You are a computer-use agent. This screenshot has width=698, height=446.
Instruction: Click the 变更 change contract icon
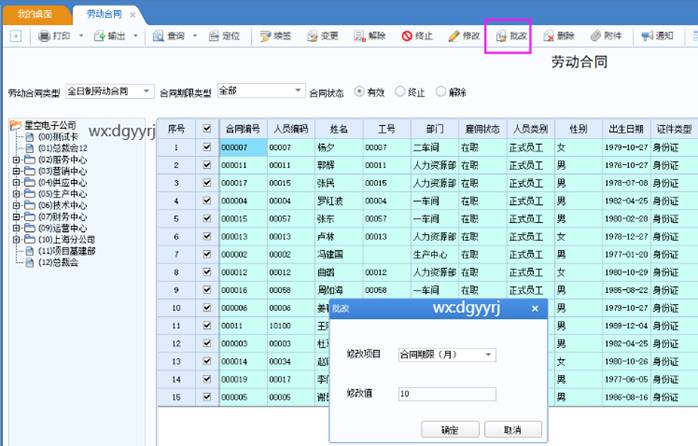pyautogui.click(x=313, y=36)
